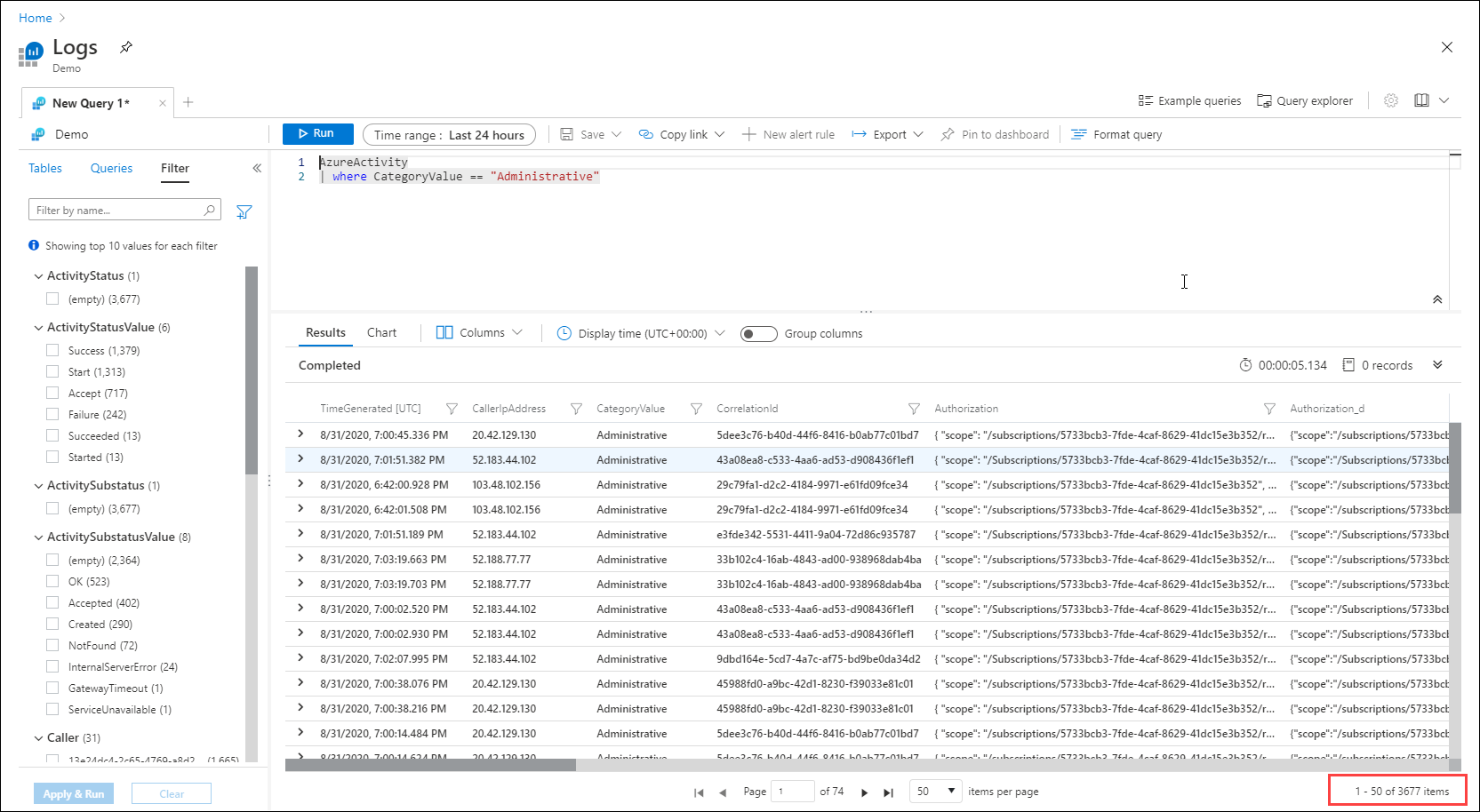Run the query

pos(317,133)
